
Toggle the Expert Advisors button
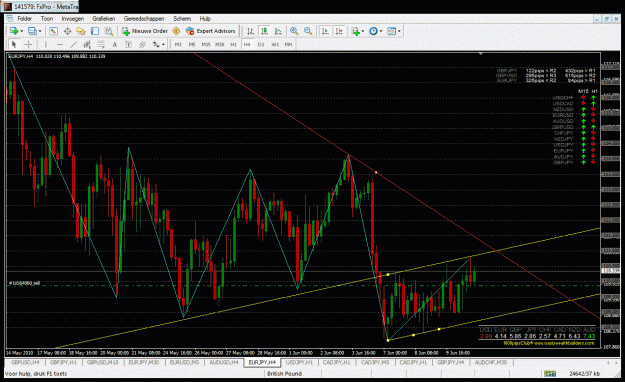click(x=210, y=31)
